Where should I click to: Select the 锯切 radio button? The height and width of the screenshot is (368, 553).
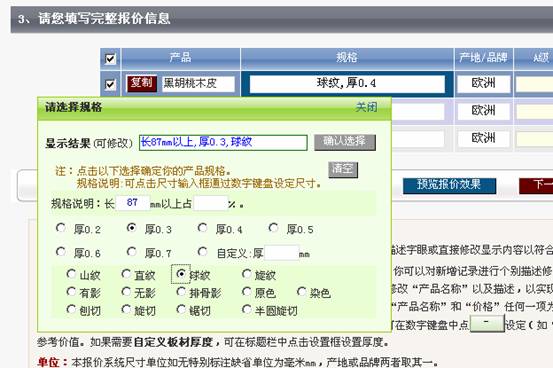(181, 309)
